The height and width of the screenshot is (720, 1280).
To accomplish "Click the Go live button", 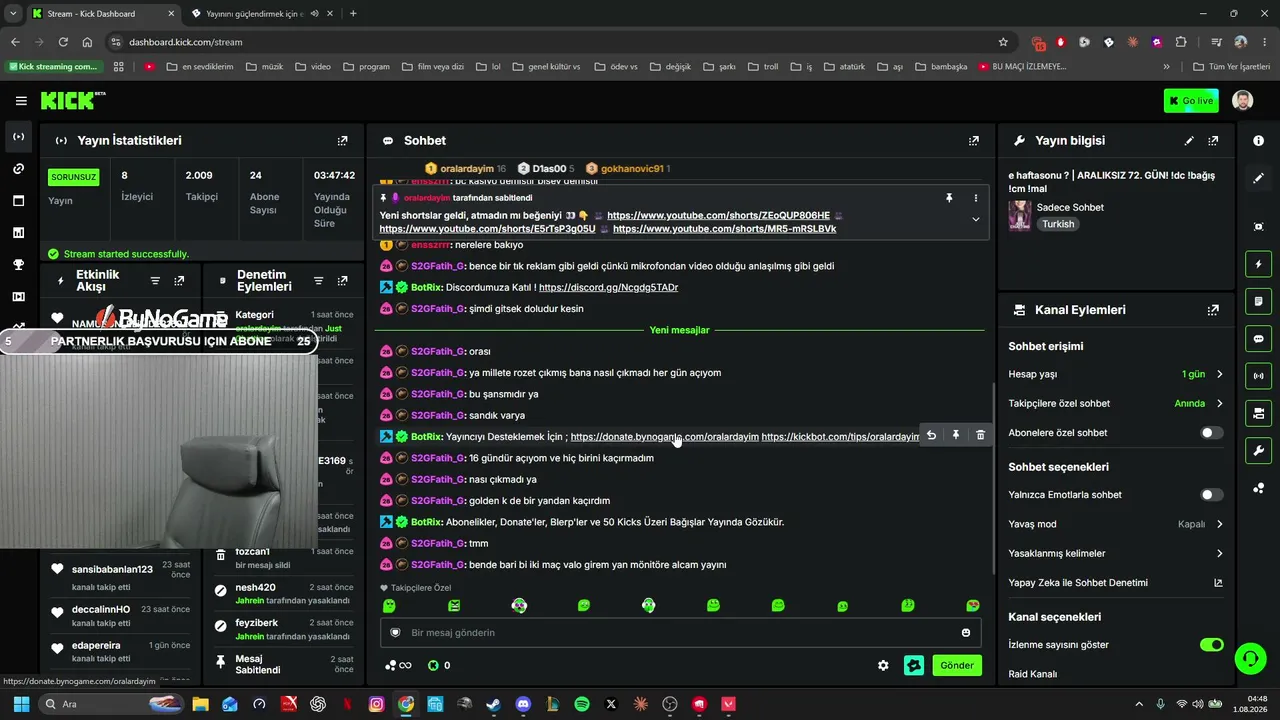I will coord(1191,101).
